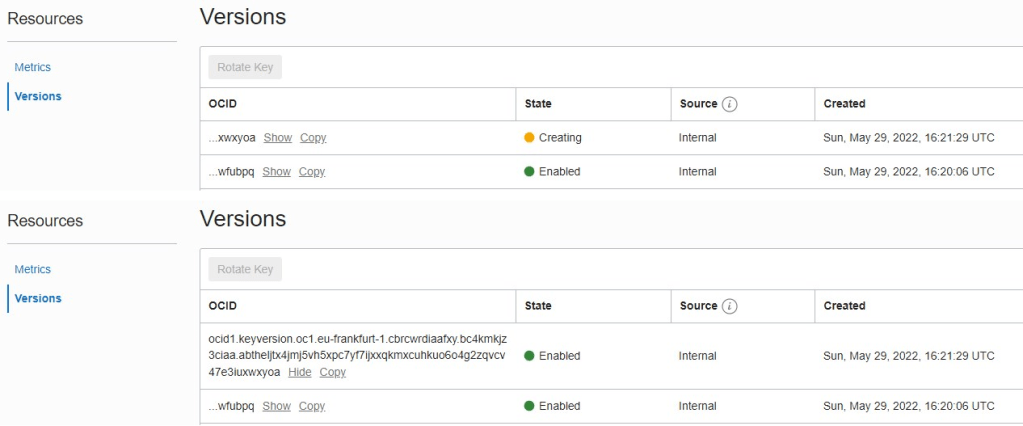Open Metrics in the upper Resources sidebar

(33, 67)
